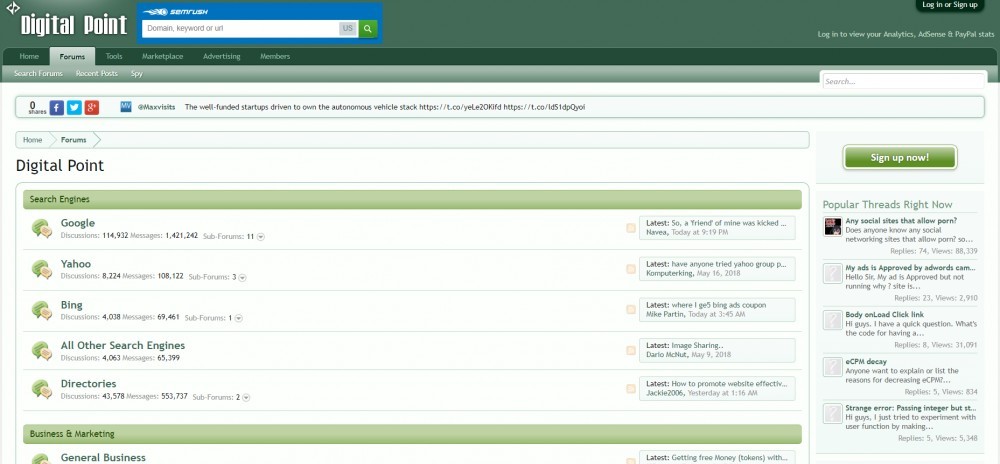The height and width of the screenshot is (464, 1000).
Task: Share on Facebook icon
Action: [x=57, y=108]
